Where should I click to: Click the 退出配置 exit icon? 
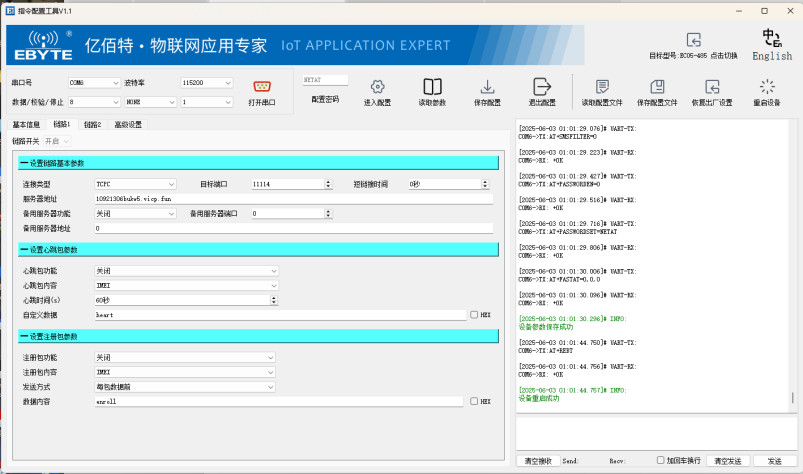542,87
